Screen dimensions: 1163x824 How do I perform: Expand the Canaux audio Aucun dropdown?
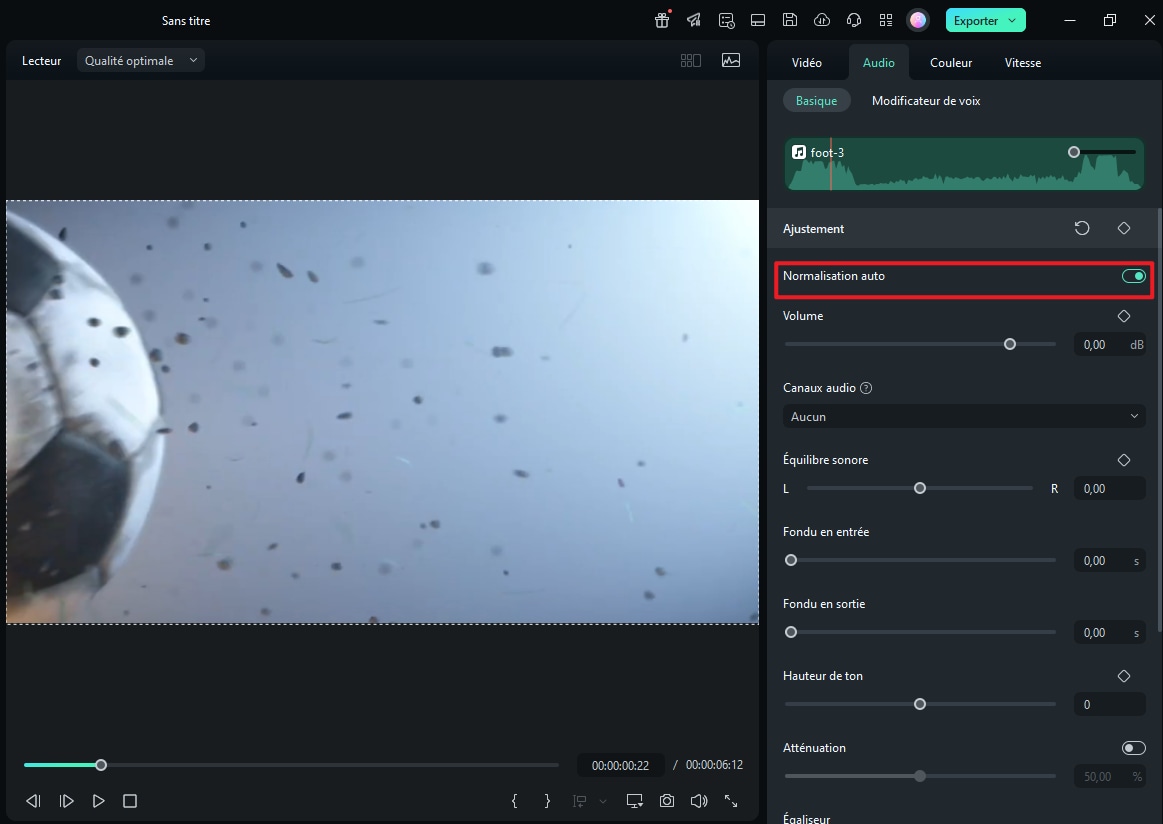click(964, 416)
